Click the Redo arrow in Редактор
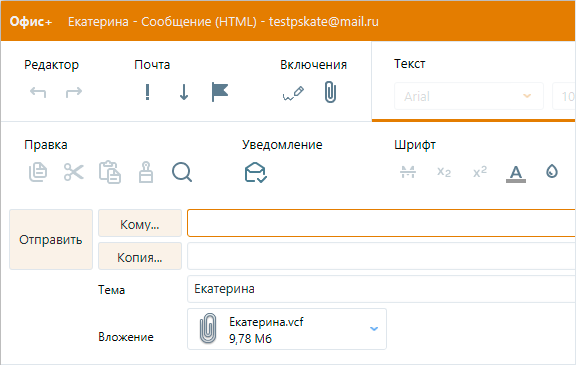 coord(74,92)
